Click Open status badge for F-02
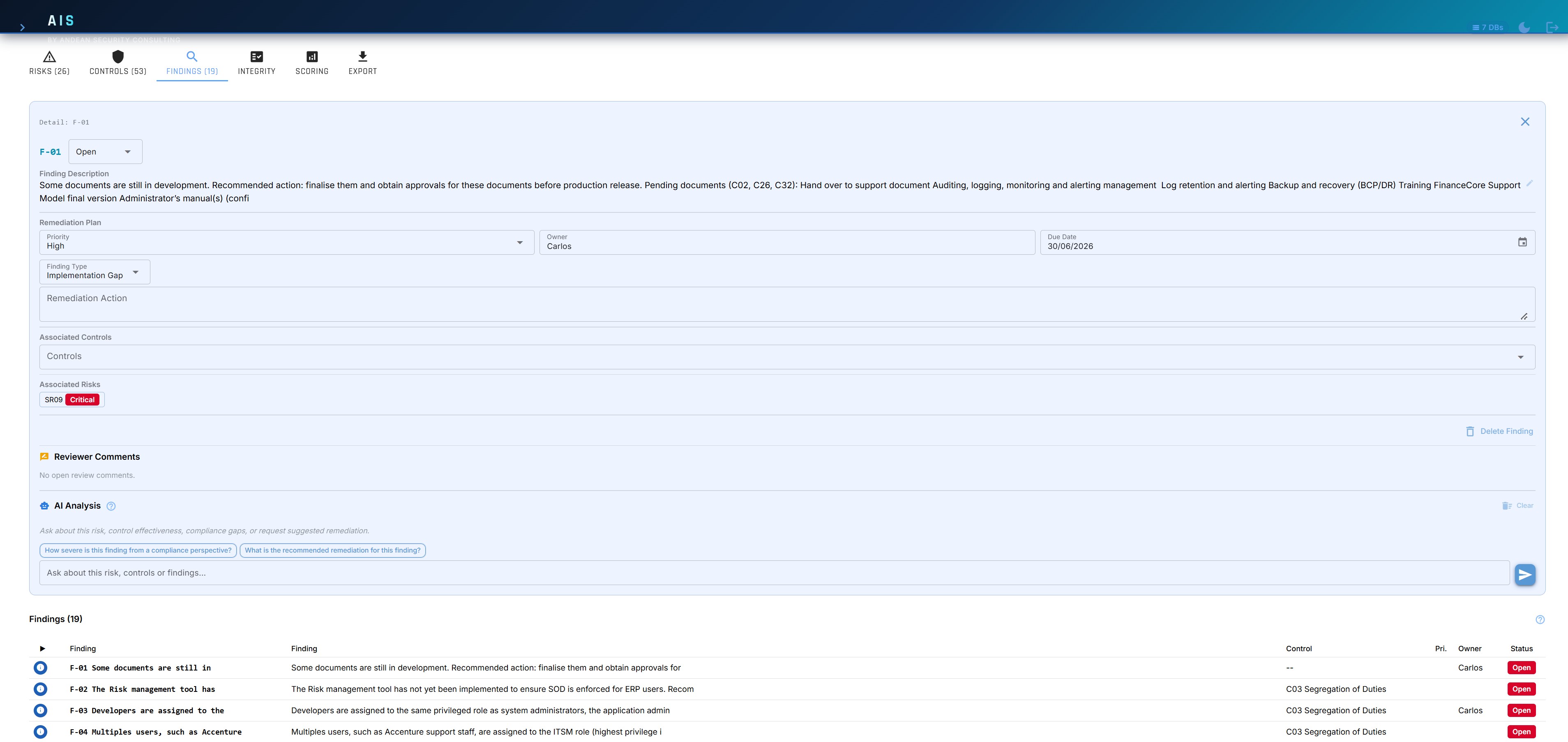 click(1521, 689)
